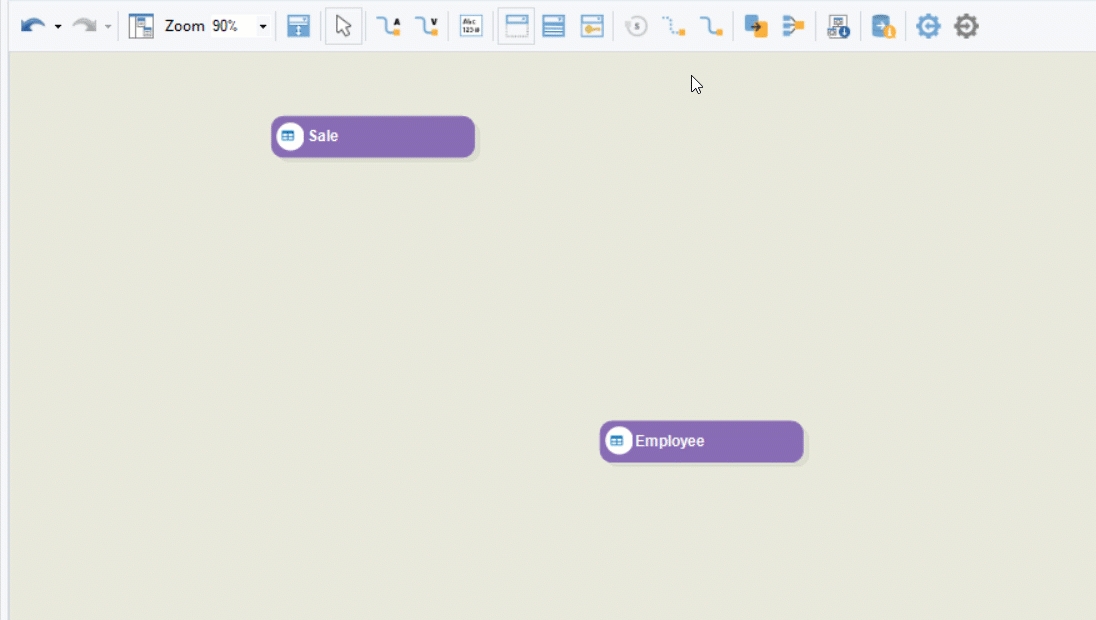This screenshot has width=1096, height=620.
Task: Click the fit-to-height table icon
Action: (x=298, y=26)
